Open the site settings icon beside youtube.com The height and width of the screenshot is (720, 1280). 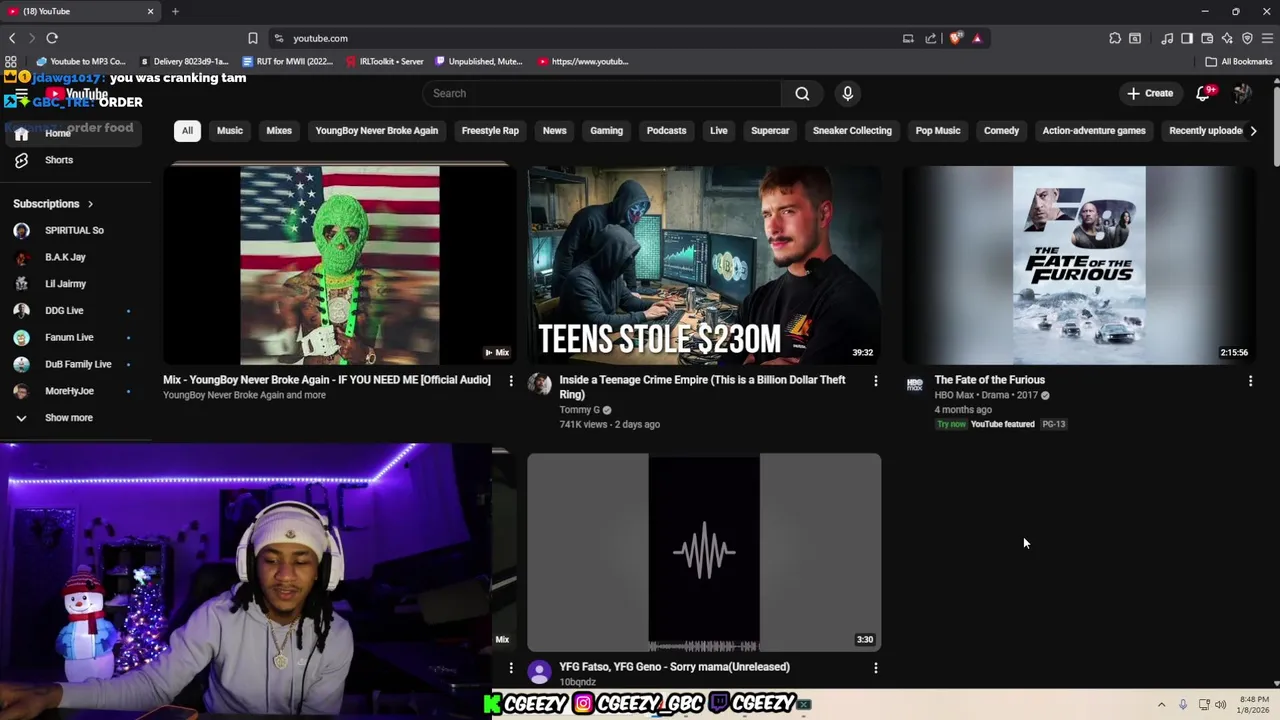[x=279, y=38]
